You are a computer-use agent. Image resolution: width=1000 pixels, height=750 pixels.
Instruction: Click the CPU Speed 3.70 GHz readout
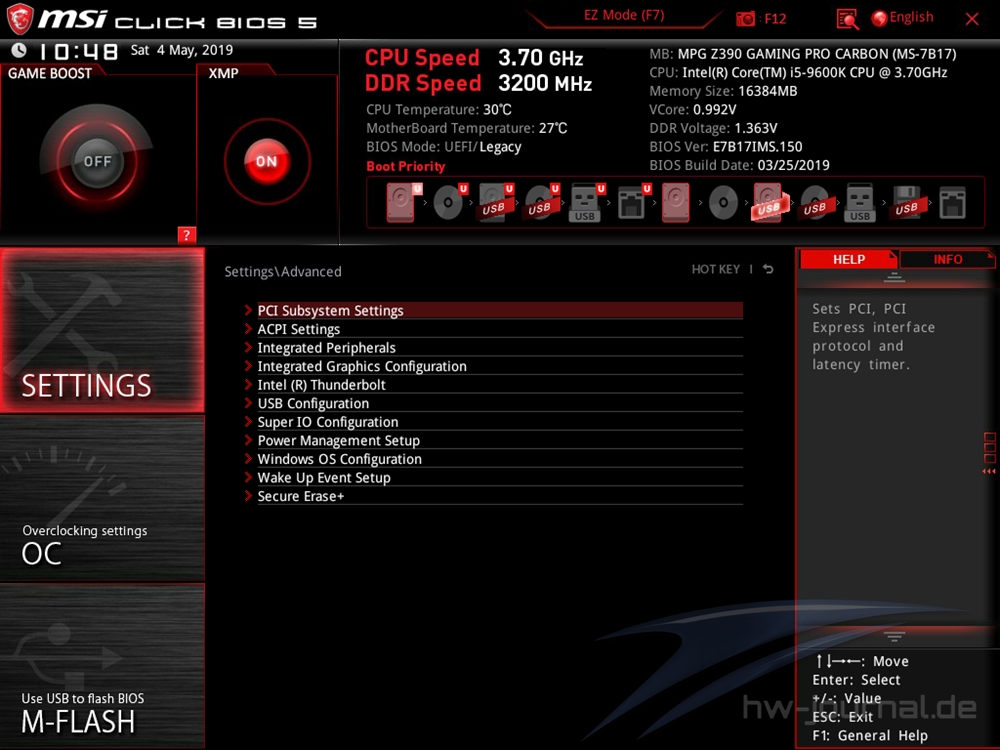click(x=474, y=58)
